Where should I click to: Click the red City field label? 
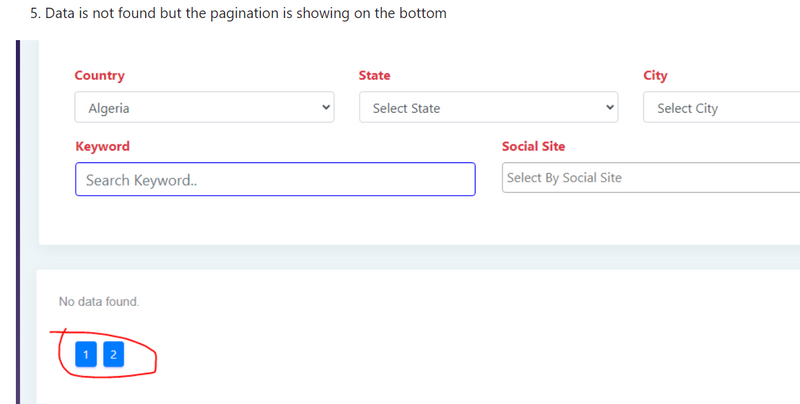click(x=655, y=76)
